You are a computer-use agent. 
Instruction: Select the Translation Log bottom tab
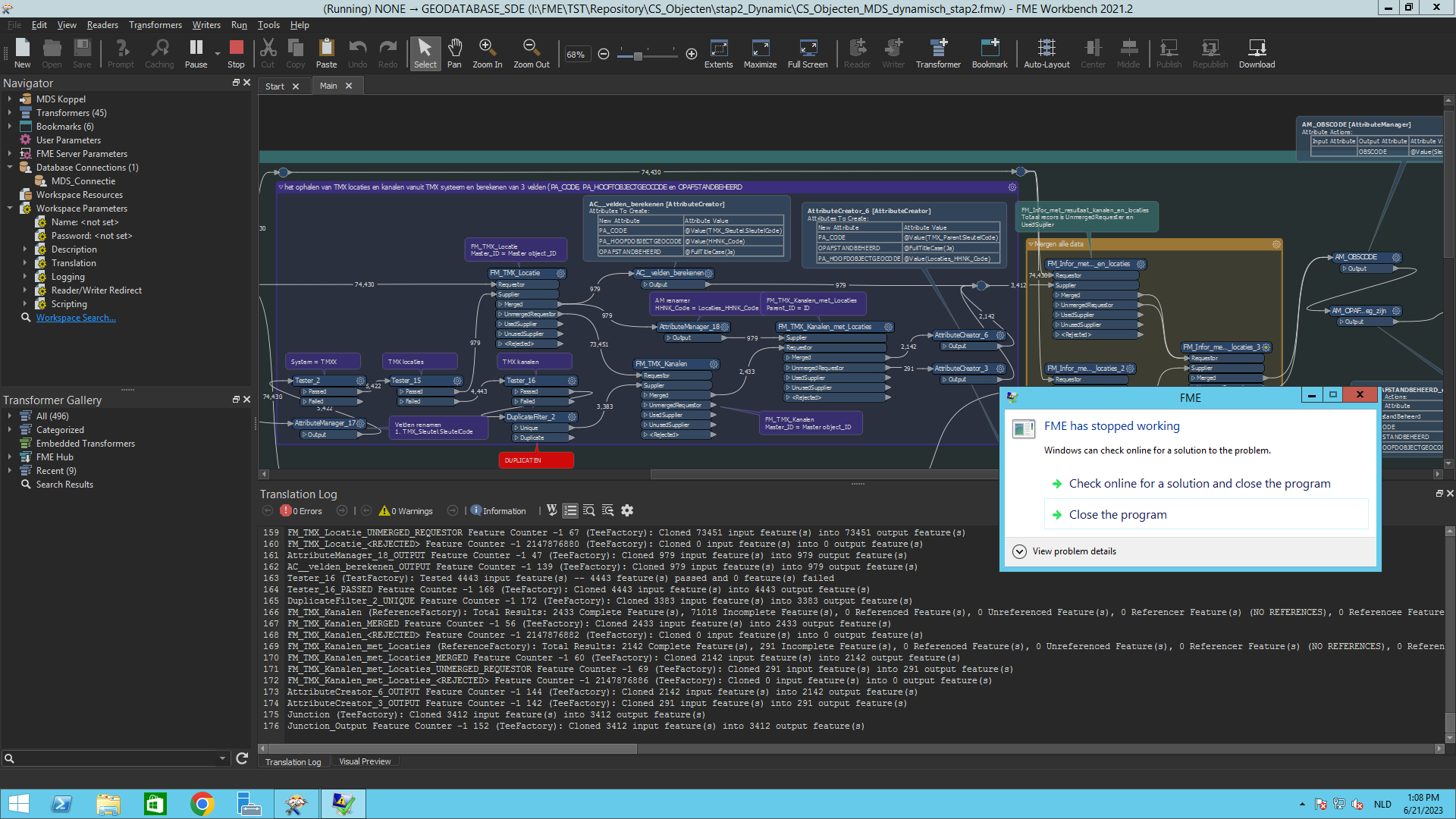pyautogui.click(x=293, y=762)
